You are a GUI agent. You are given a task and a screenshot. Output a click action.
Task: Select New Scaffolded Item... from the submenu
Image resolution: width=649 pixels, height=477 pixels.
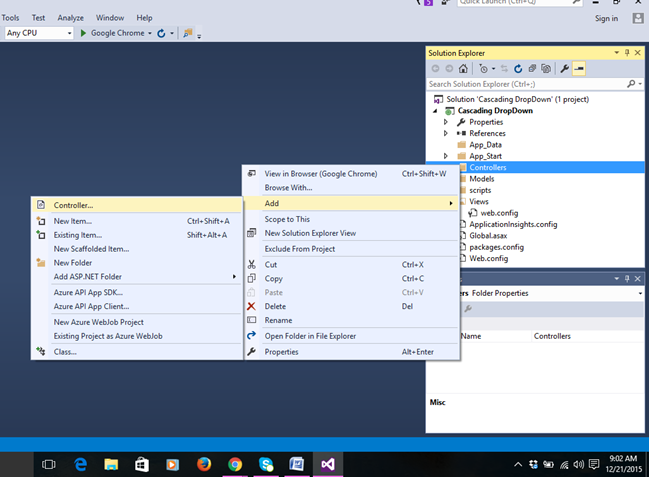point(91,249)
